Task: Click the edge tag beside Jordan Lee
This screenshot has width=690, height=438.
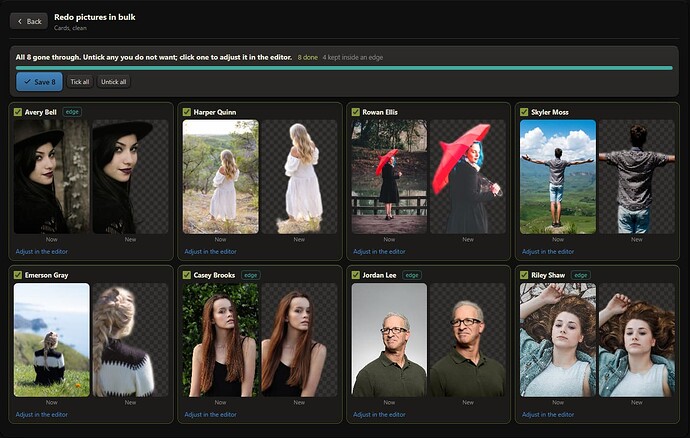Action: (x=412, y=275)
